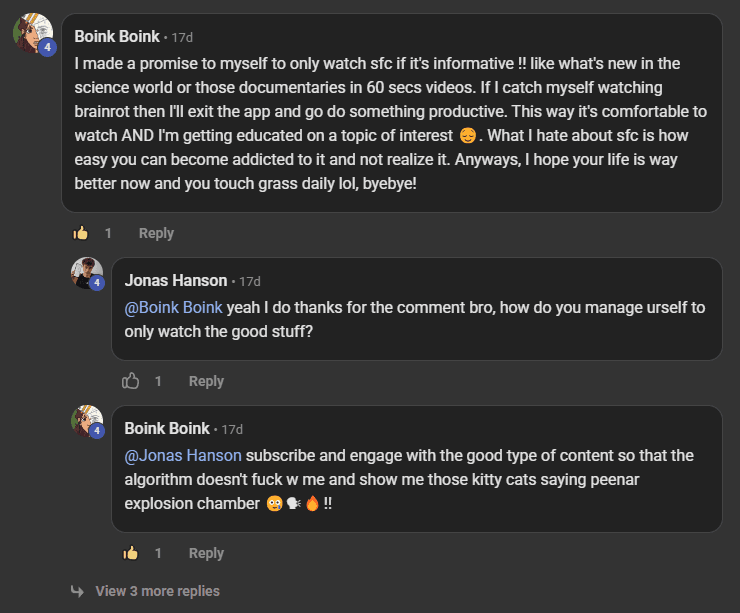Click the level 4 badge on Jonas Hanson's avatar
Viewport: 740px width, 613px height.
[x=97, y=283]
